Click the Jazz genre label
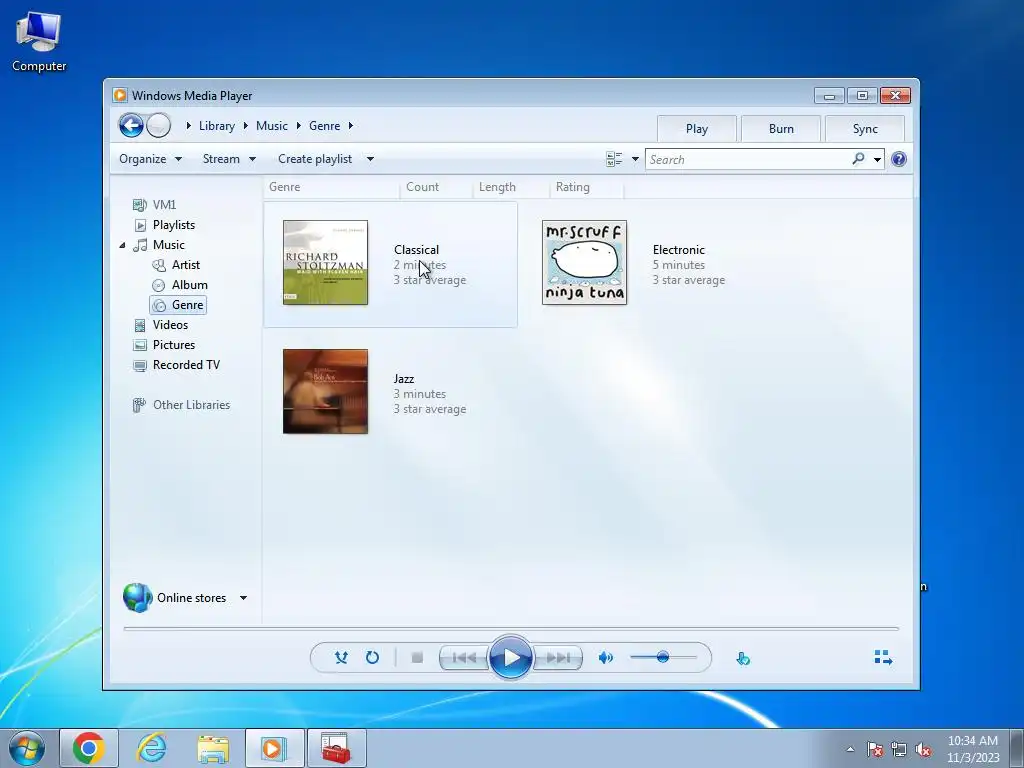This screenshot has width=1024, height=768. click(x=404, y=379)
